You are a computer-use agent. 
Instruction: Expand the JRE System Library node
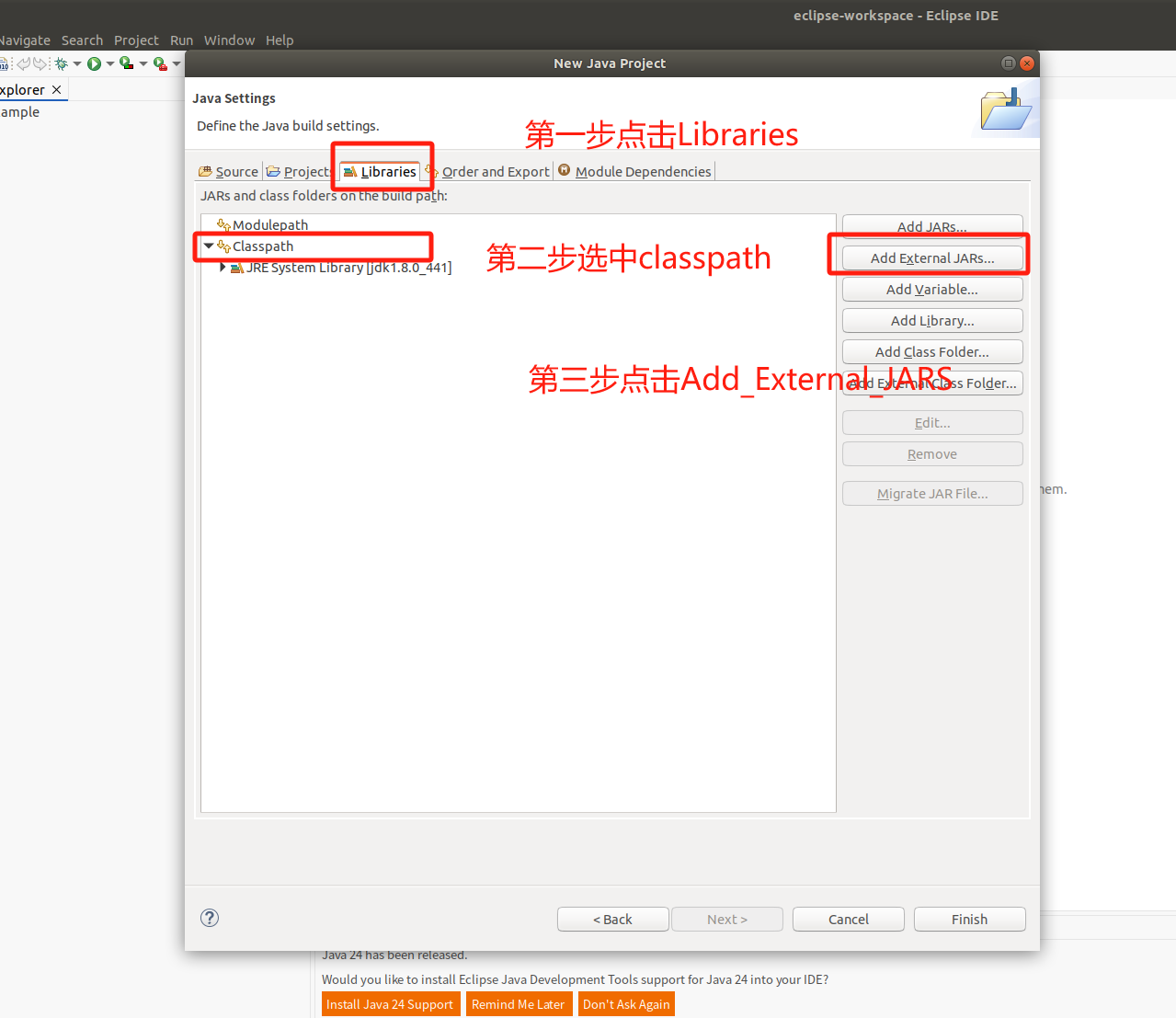pyautogui.click(x=223, y=268)
